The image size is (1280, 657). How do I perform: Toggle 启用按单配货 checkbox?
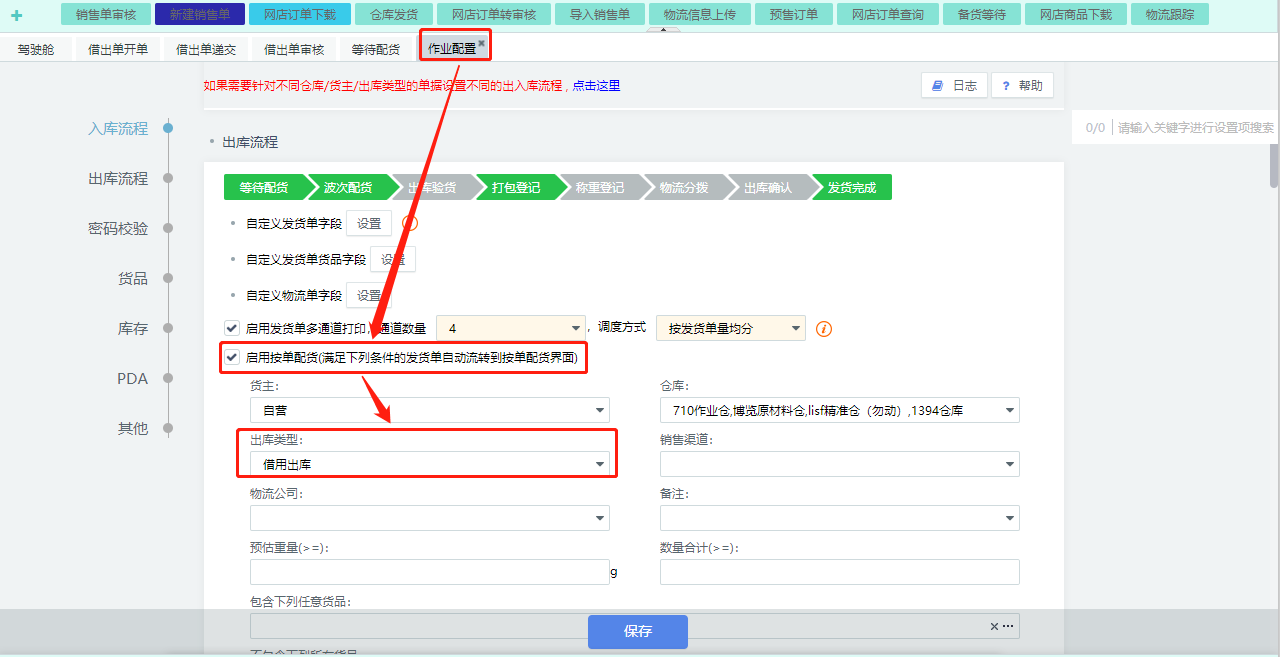(232, 357)
